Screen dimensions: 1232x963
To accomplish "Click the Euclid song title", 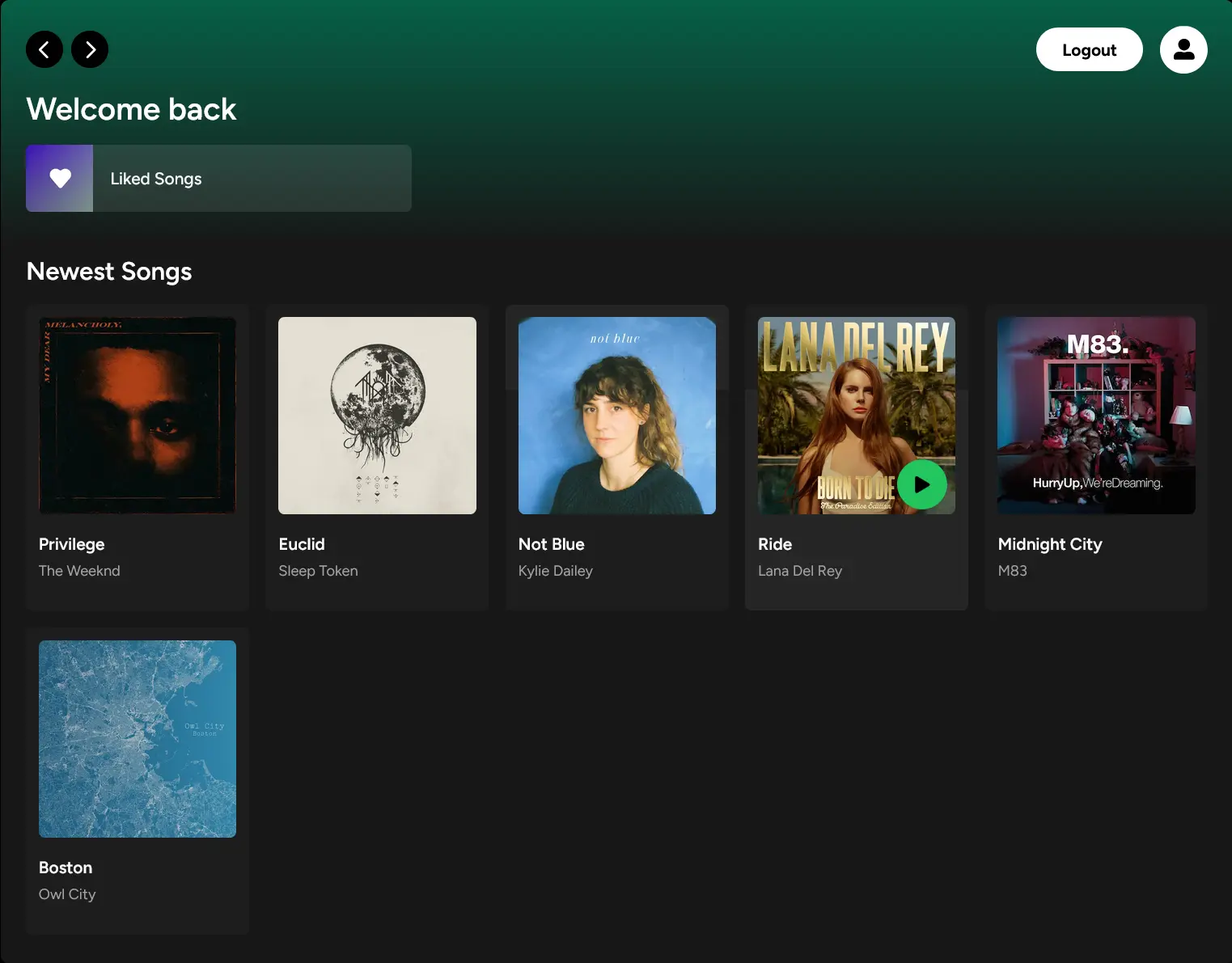I will tap(302, 544).
